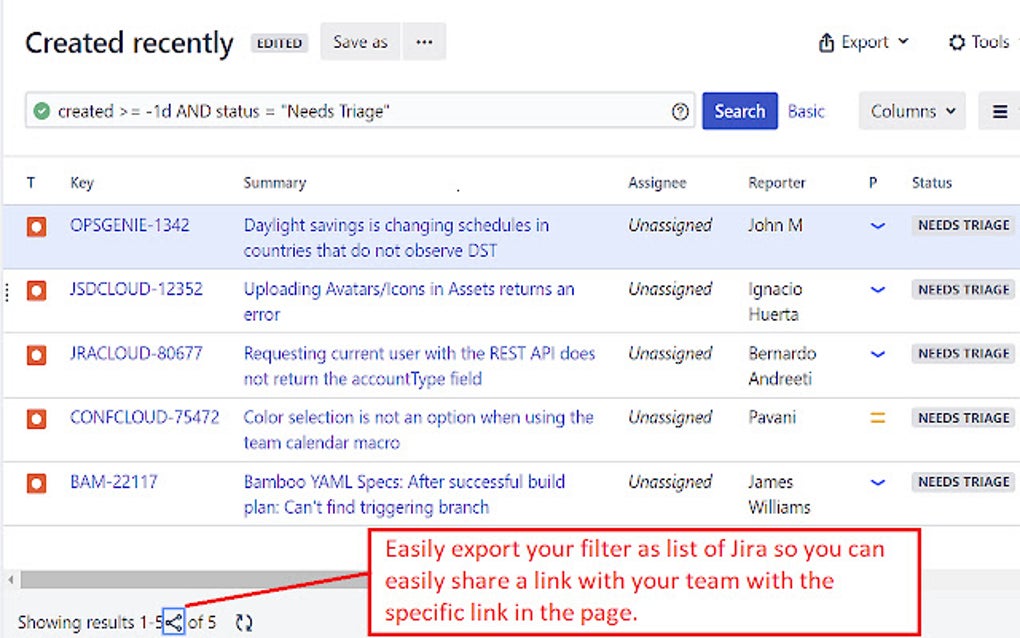Click the Tools gear icon
The image size is (1020, 638).
(x=956, y=42)
